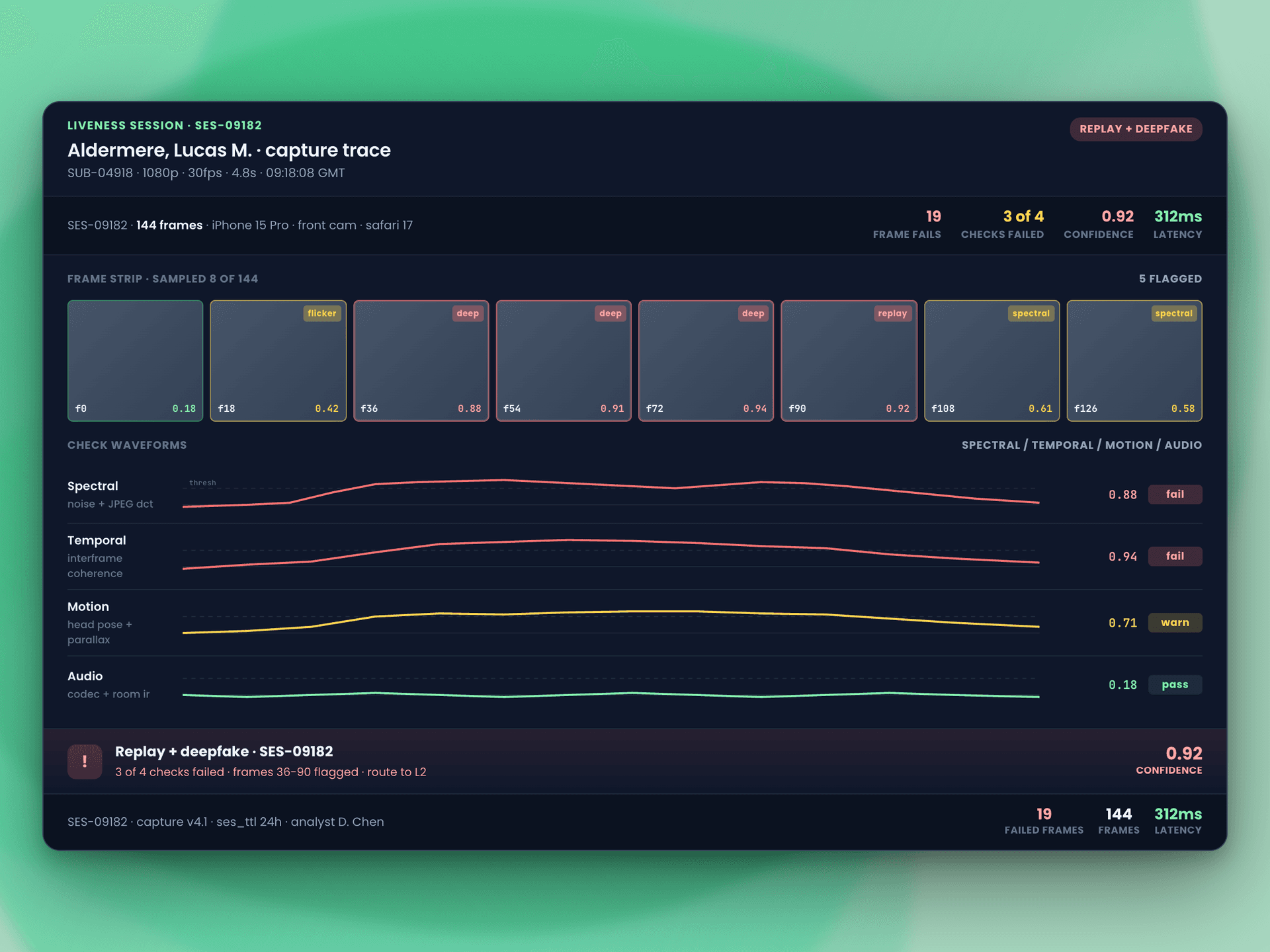Click the spectral tag on frame f126

[1173, 313]
